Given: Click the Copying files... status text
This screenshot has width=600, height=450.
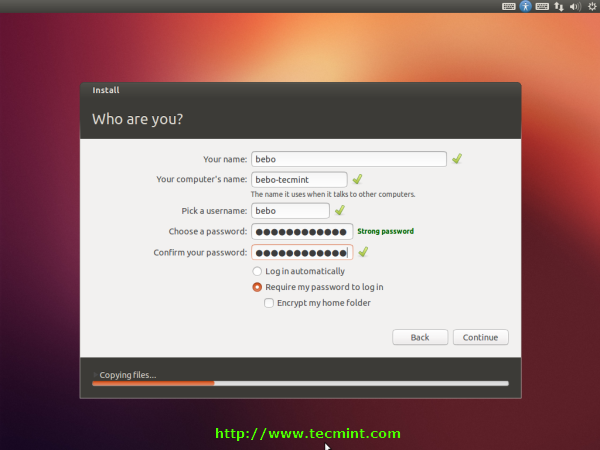Looking at the screenshot, I should click(128, 375).
